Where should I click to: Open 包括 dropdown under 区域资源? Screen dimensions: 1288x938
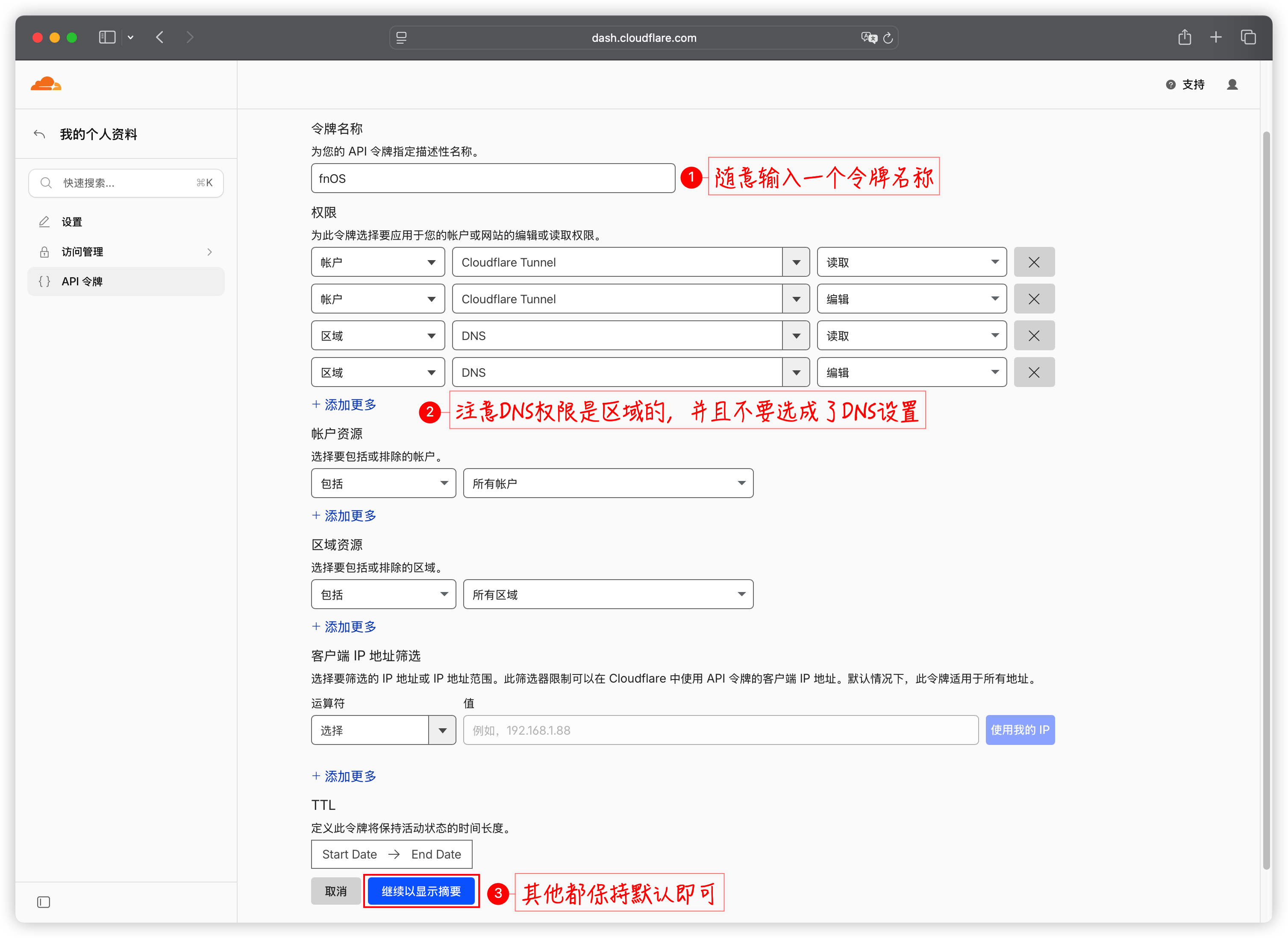tap(383, 595)
